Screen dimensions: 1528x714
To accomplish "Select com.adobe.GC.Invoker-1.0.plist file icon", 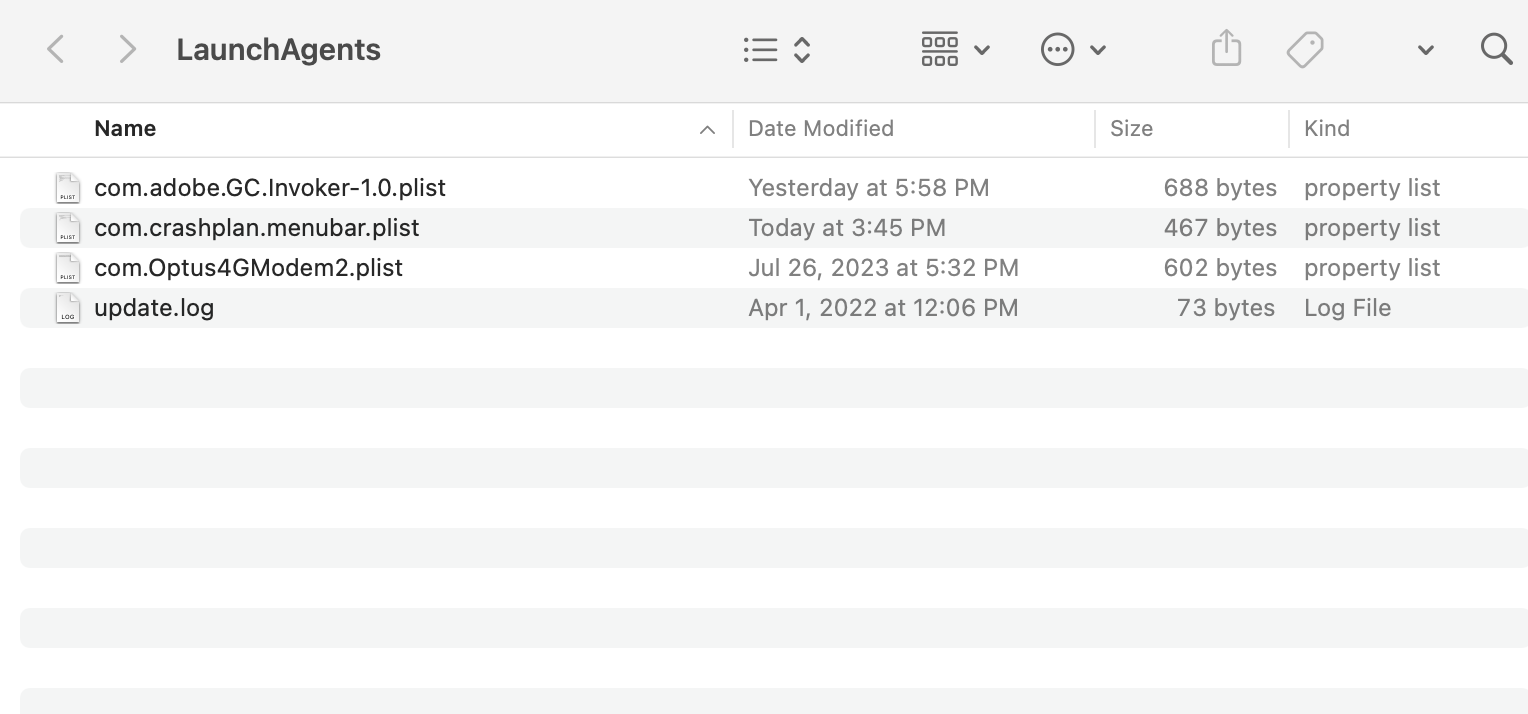I will coord(68,188).
